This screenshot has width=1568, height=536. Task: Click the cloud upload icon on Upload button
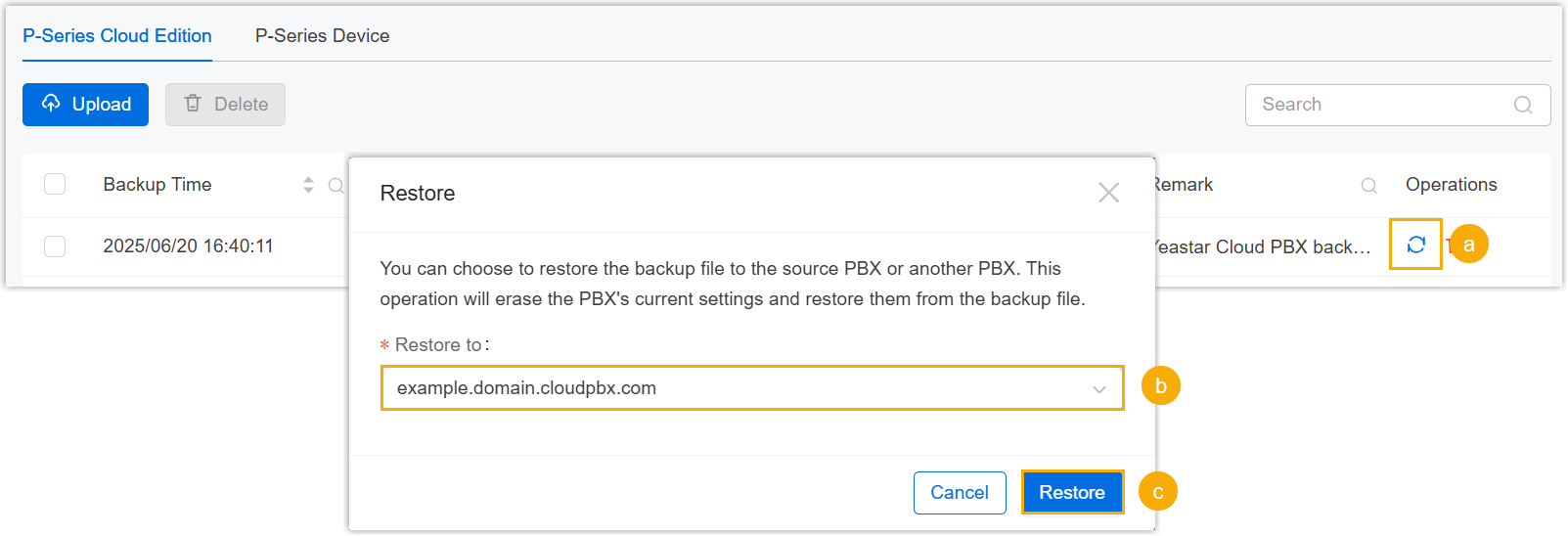click(51, 104)
